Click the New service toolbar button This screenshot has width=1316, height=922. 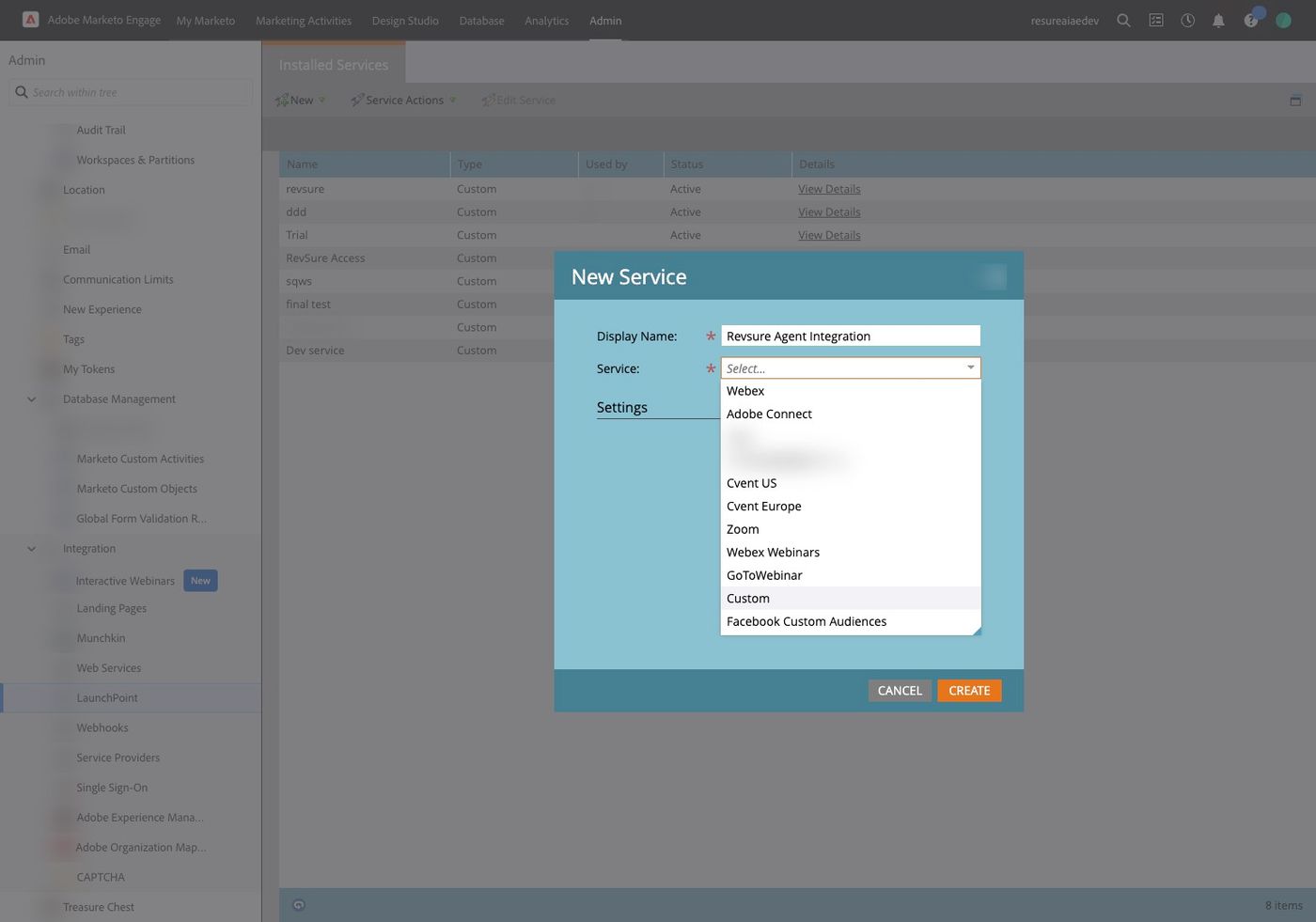[301, 100]
